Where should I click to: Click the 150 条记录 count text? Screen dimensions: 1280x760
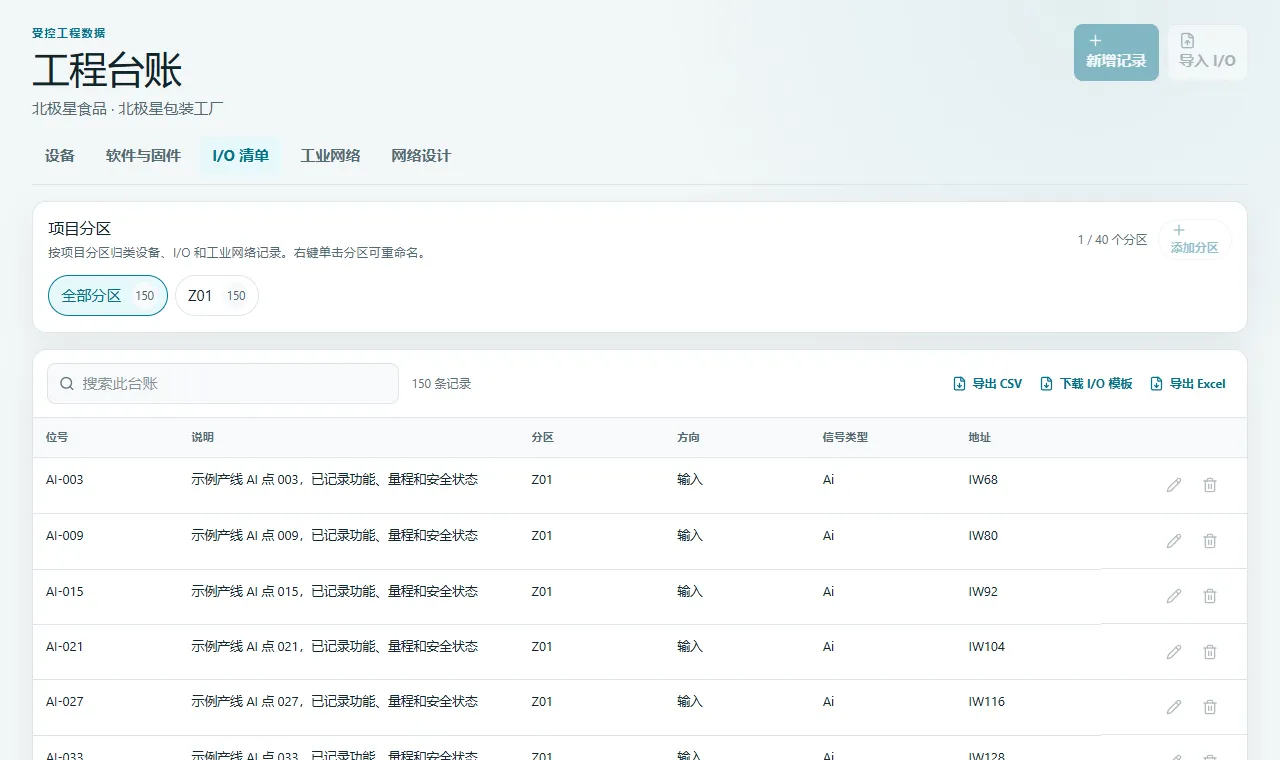tap(441, 384)
